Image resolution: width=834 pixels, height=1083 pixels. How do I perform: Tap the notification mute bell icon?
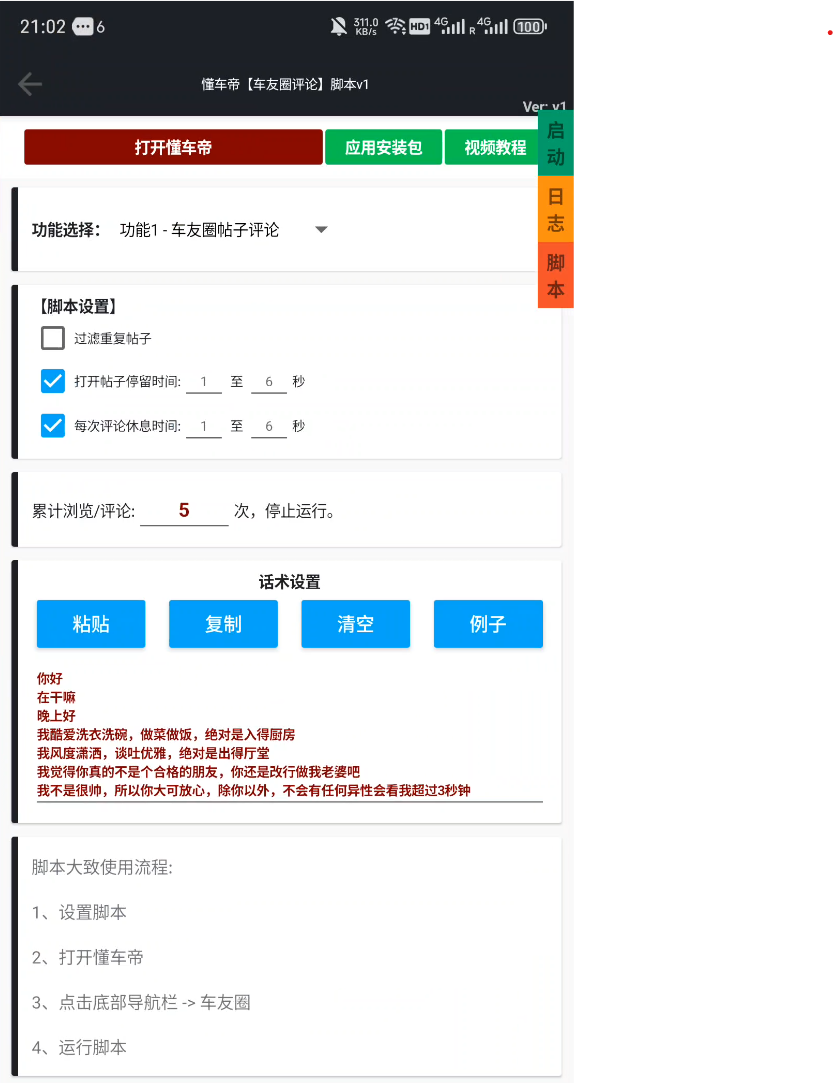[x=338, y=27]
